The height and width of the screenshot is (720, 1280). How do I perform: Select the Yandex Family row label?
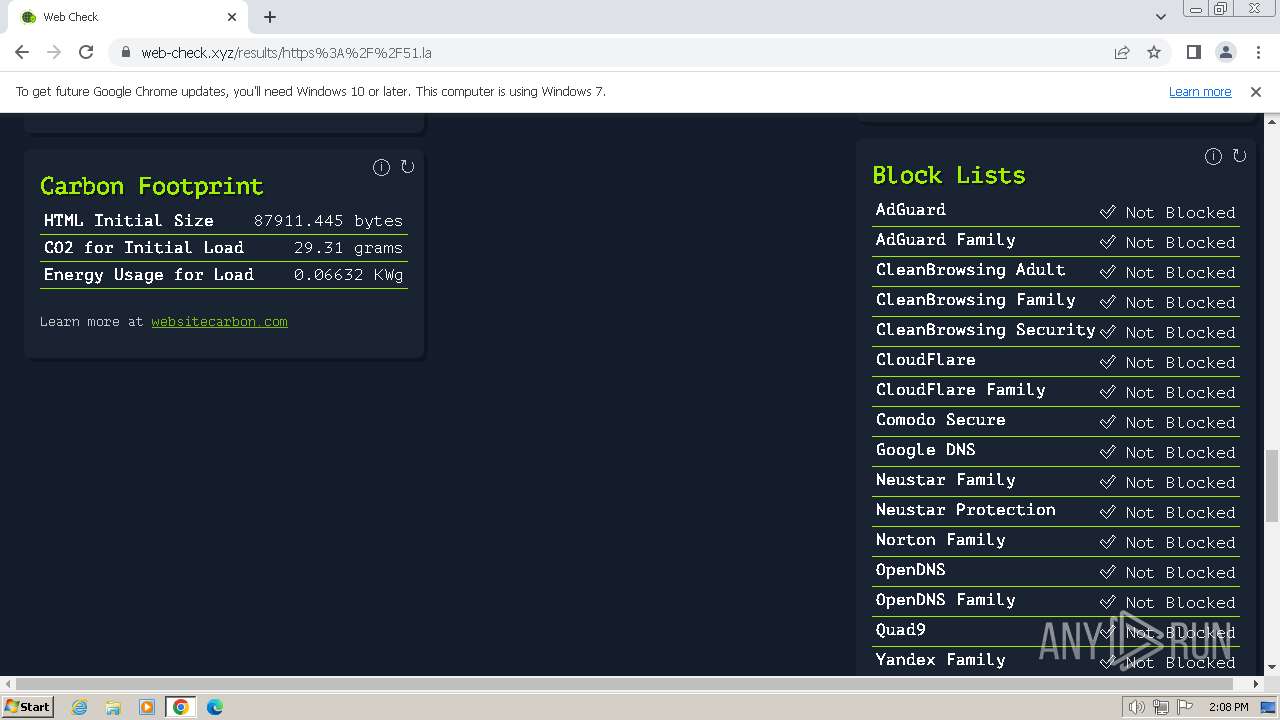click(x=940, y=660)
